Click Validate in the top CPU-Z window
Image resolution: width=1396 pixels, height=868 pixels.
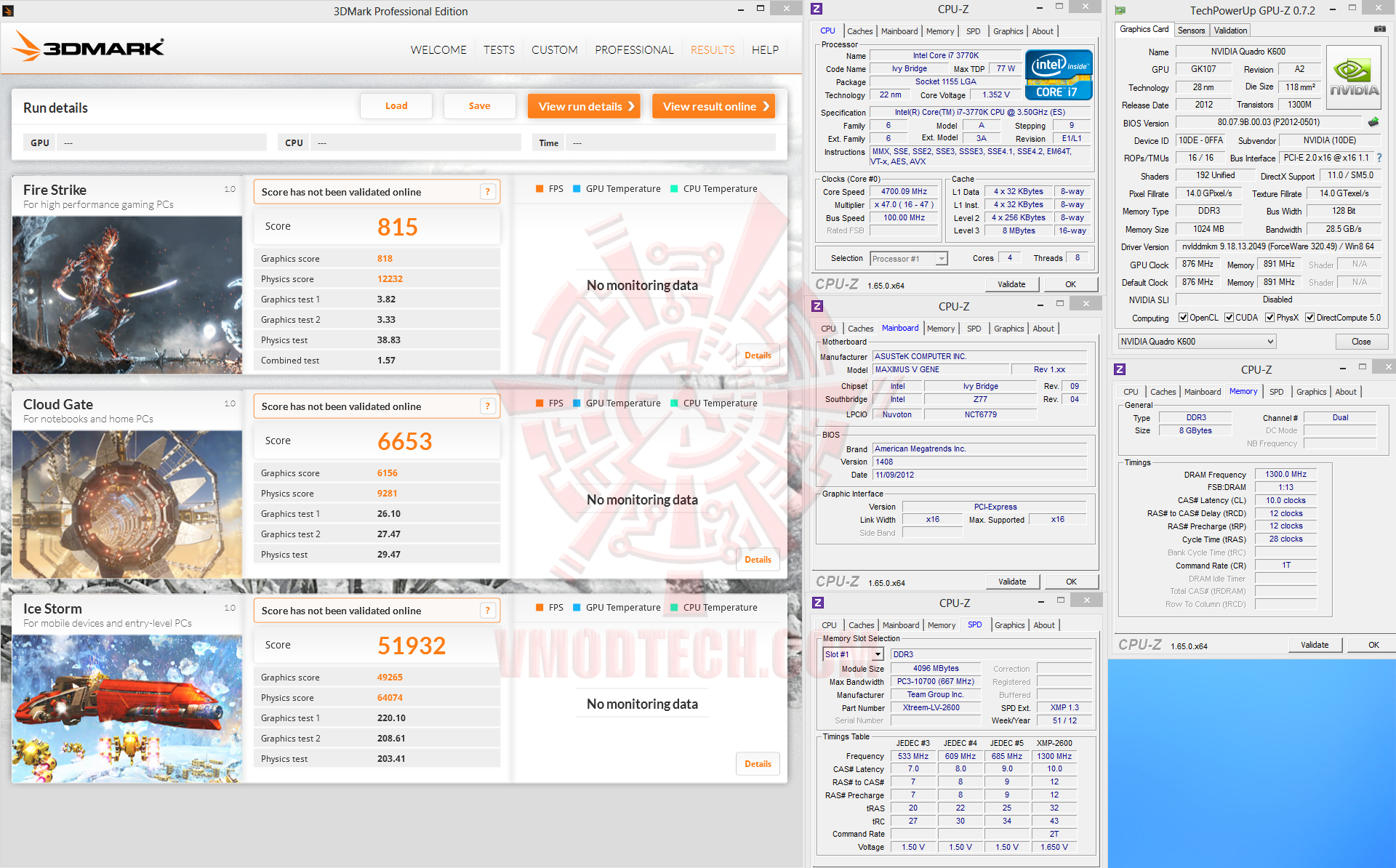click(1011, 284)
